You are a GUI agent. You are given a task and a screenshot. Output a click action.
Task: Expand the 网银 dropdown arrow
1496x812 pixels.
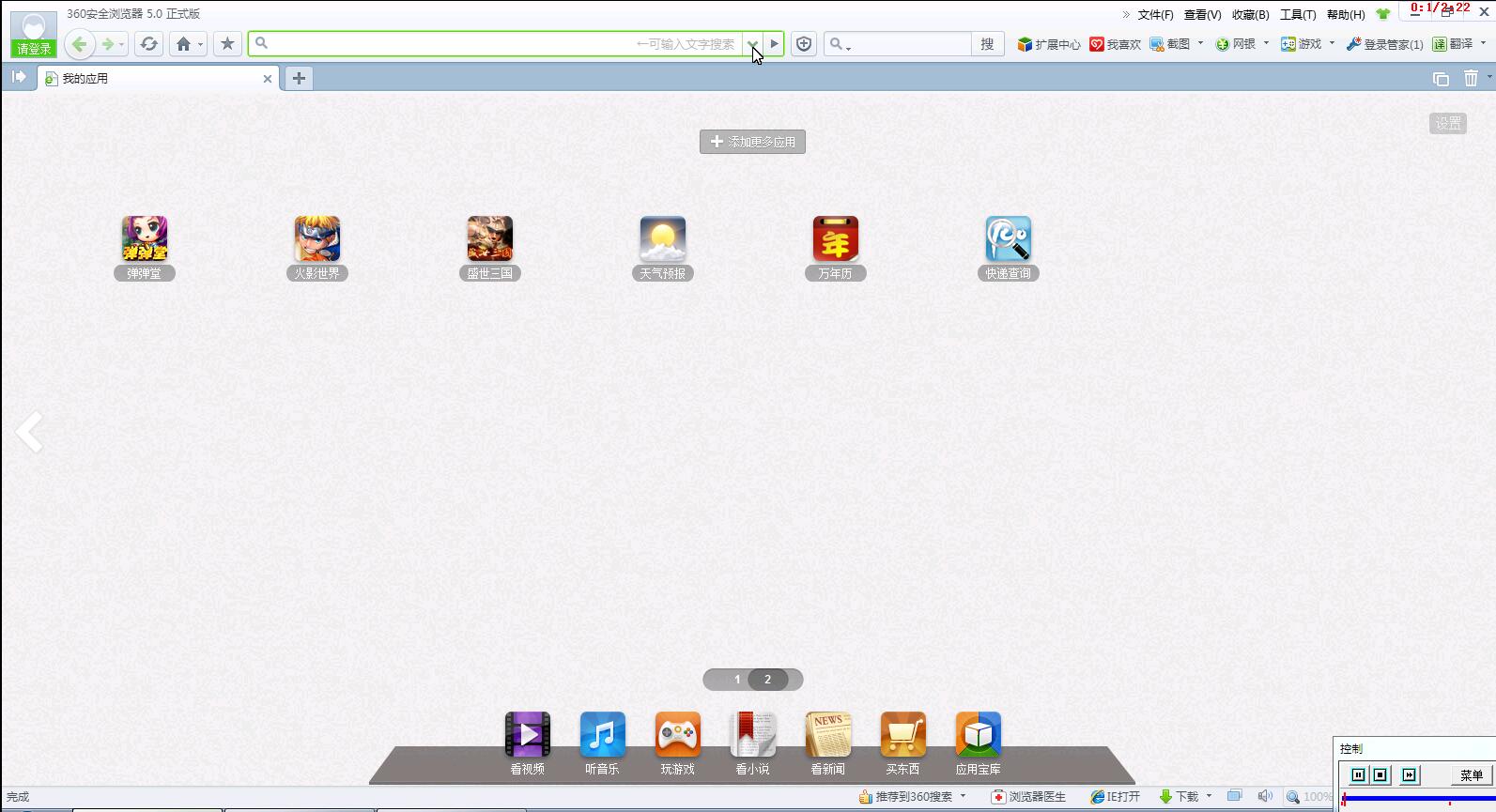pos(1266,43)
